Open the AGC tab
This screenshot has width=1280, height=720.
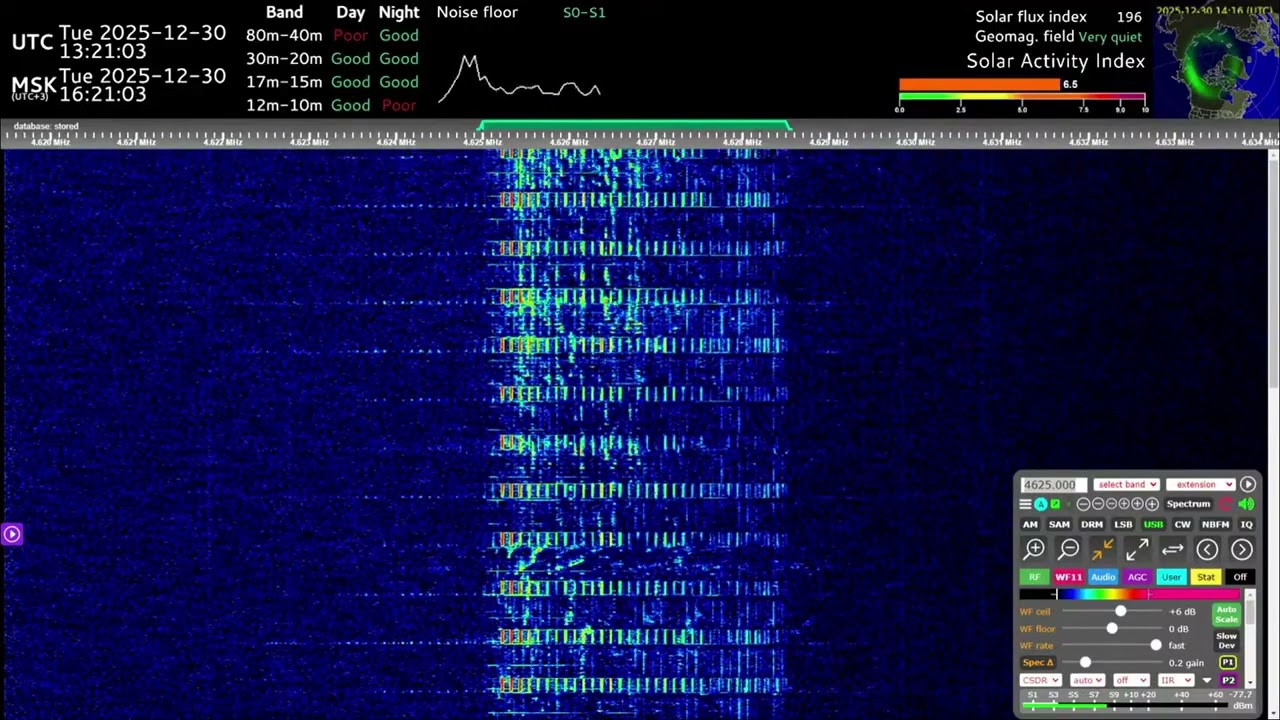(x=1137, y=577)
